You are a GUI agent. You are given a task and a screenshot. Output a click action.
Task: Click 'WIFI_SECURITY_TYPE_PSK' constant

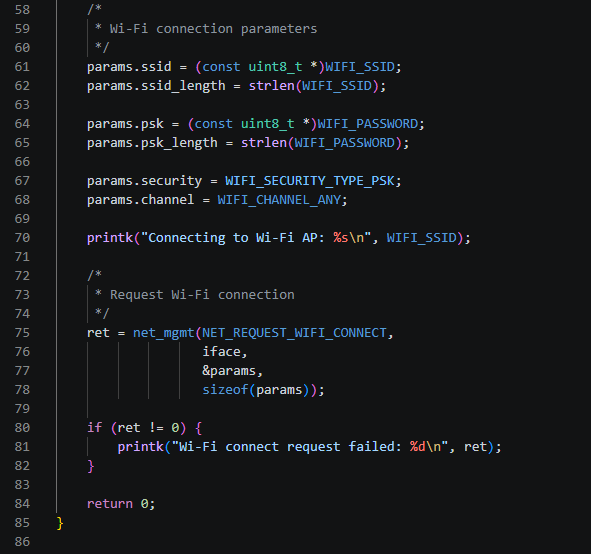[x=310, y=181]
